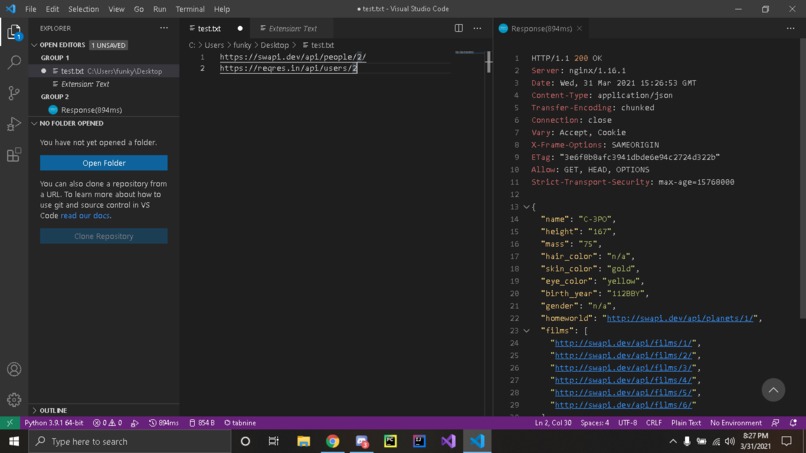Open the Extensions view
The image size is (806, 453).
[14, 155]
